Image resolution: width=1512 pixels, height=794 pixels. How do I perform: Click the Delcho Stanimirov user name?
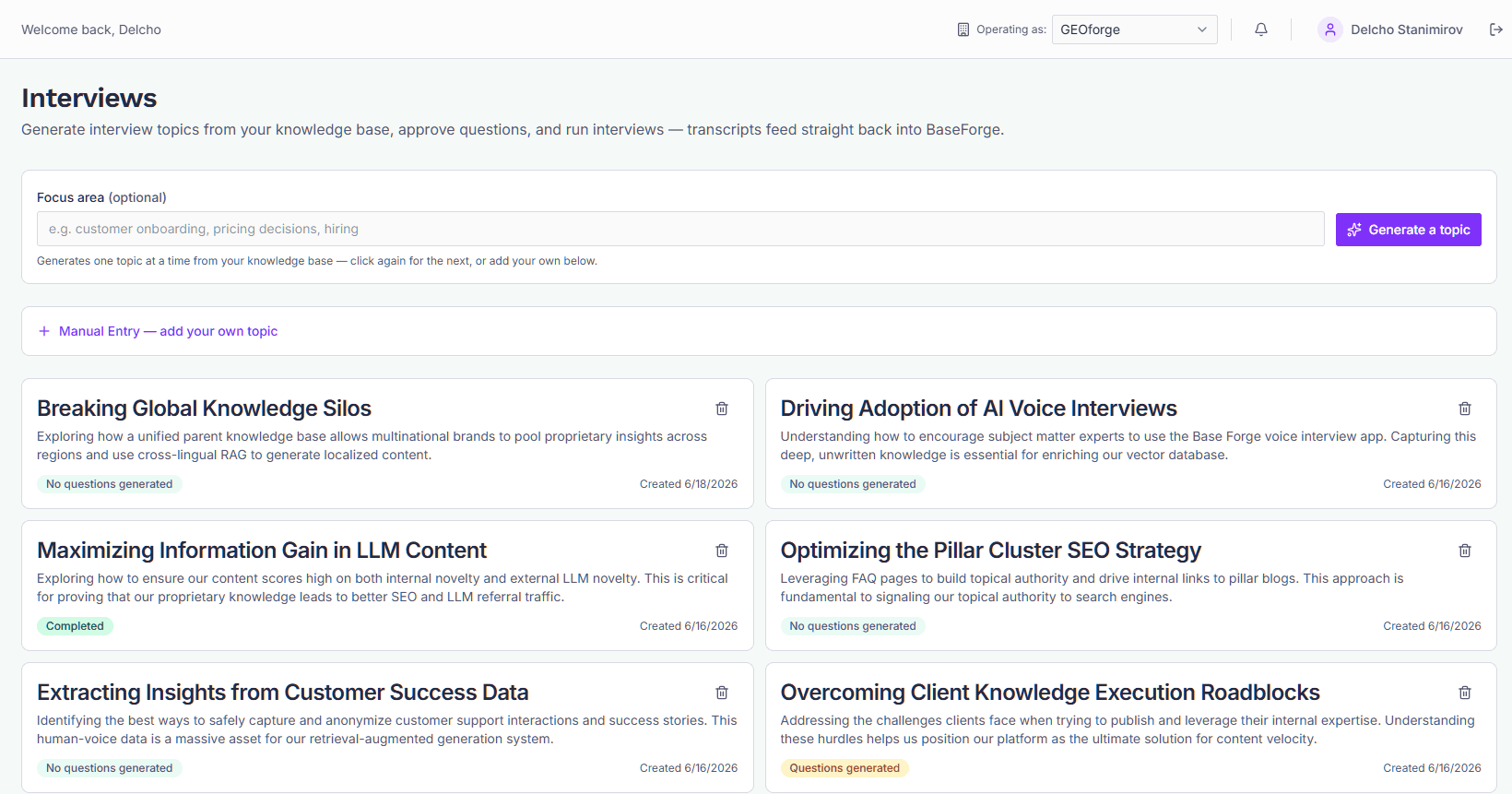1407,30
